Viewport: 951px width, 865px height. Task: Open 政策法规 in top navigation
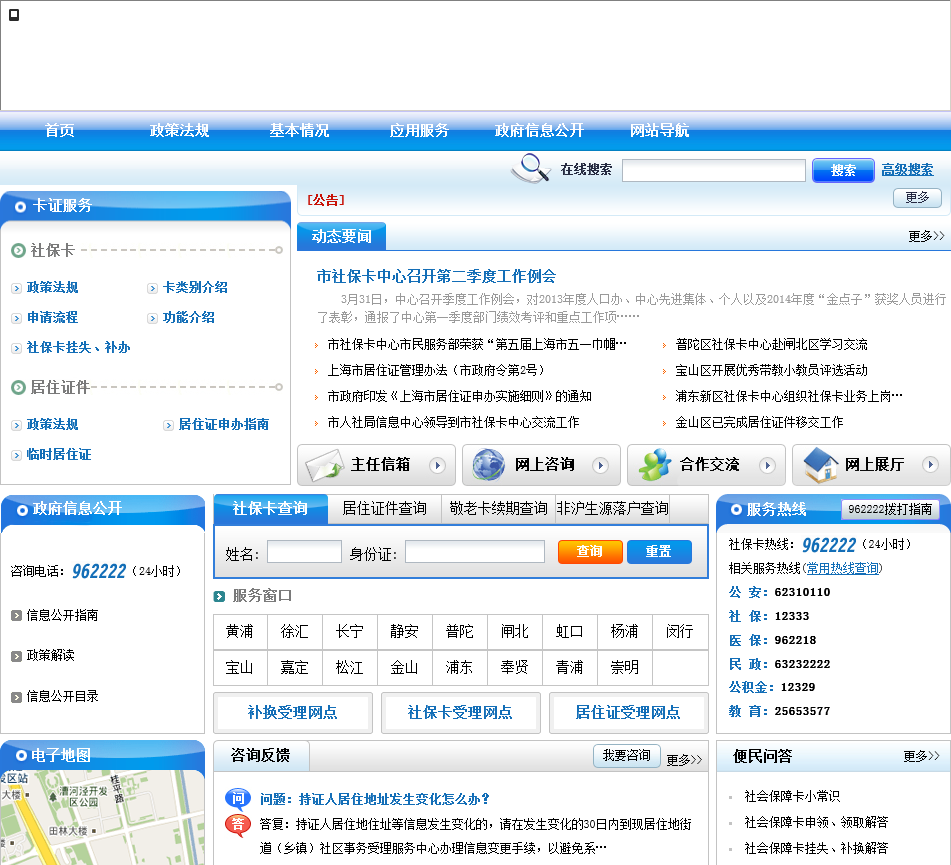point(179,131)
